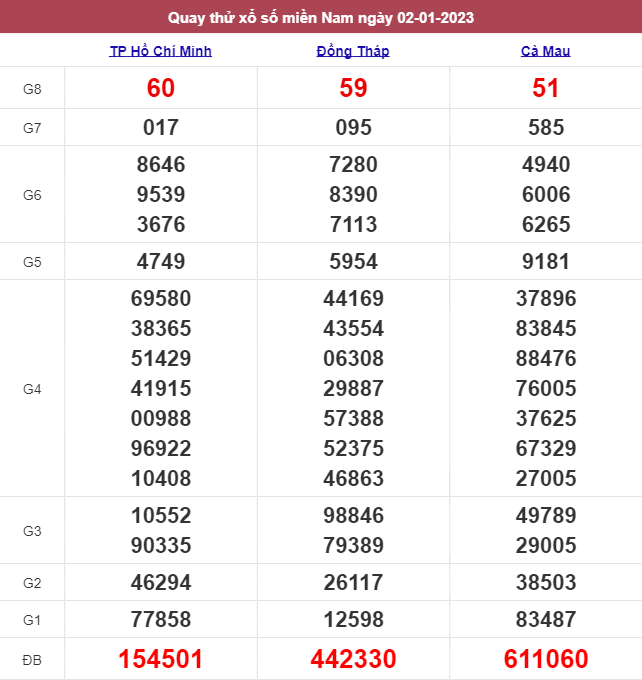The height and width of the screenshot is (680, 642).
Task: Open the Đồng Tháp province link
Action: pyautogui.click(x=353, y=51)
